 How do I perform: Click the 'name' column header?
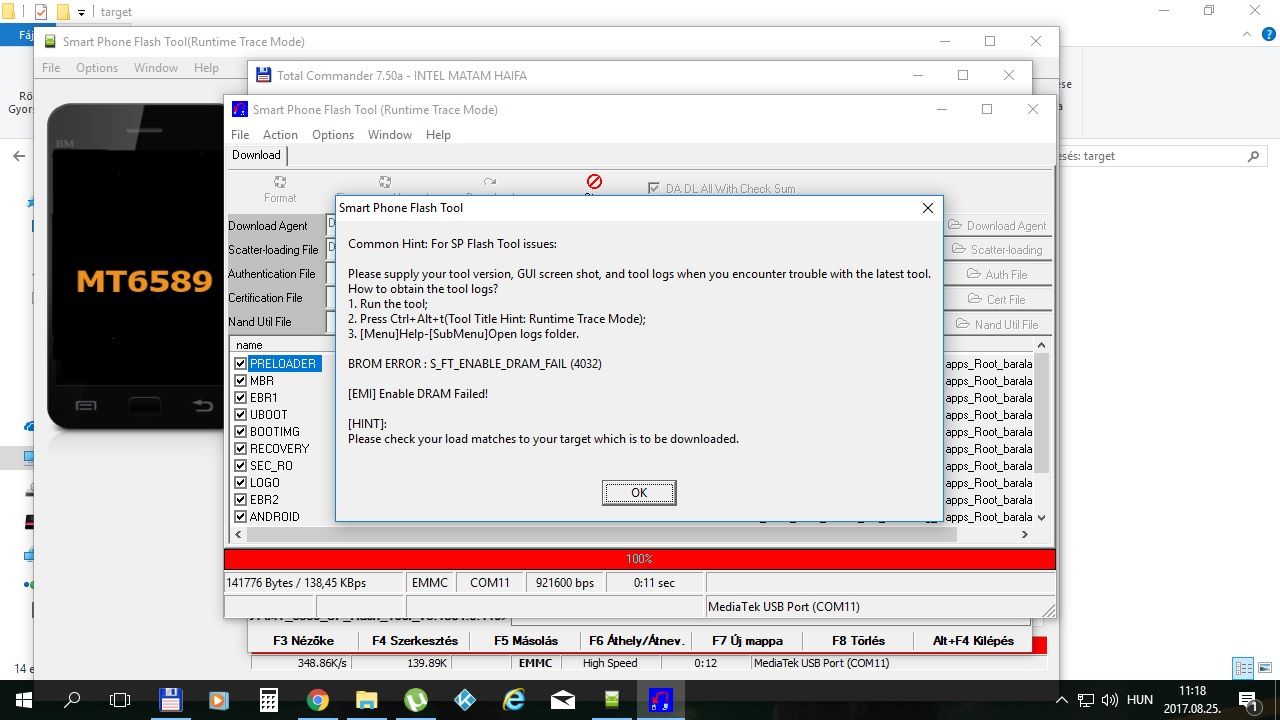click(249, 345)
